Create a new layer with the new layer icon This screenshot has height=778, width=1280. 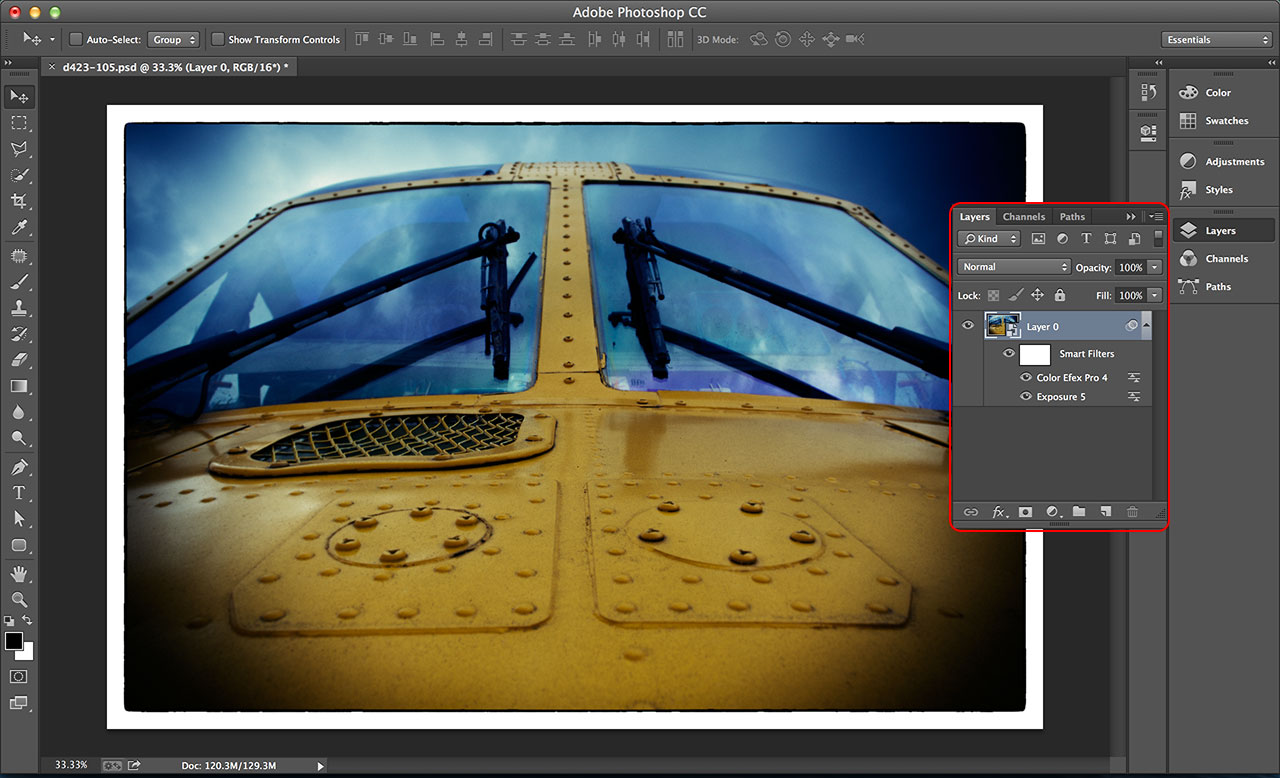click(x=1105, y=512)
